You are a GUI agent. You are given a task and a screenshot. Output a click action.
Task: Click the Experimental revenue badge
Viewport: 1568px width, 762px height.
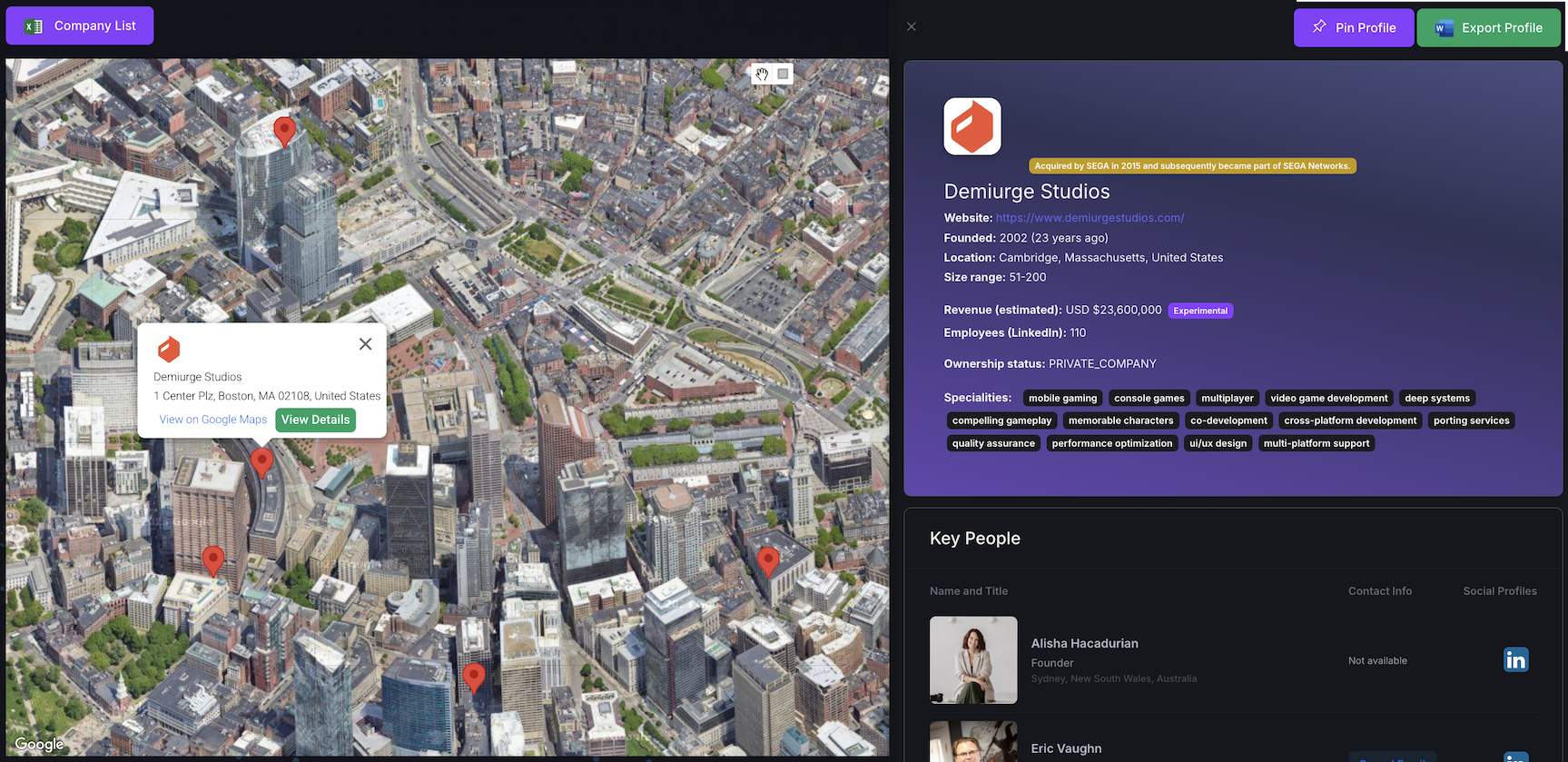(x=1200, y=311)
